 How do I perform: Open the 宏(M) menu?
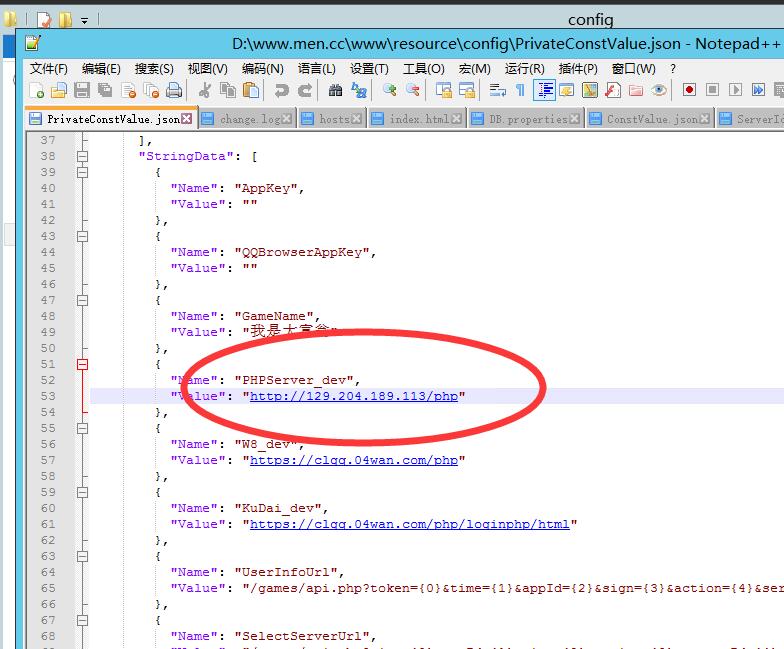(474, 68)
